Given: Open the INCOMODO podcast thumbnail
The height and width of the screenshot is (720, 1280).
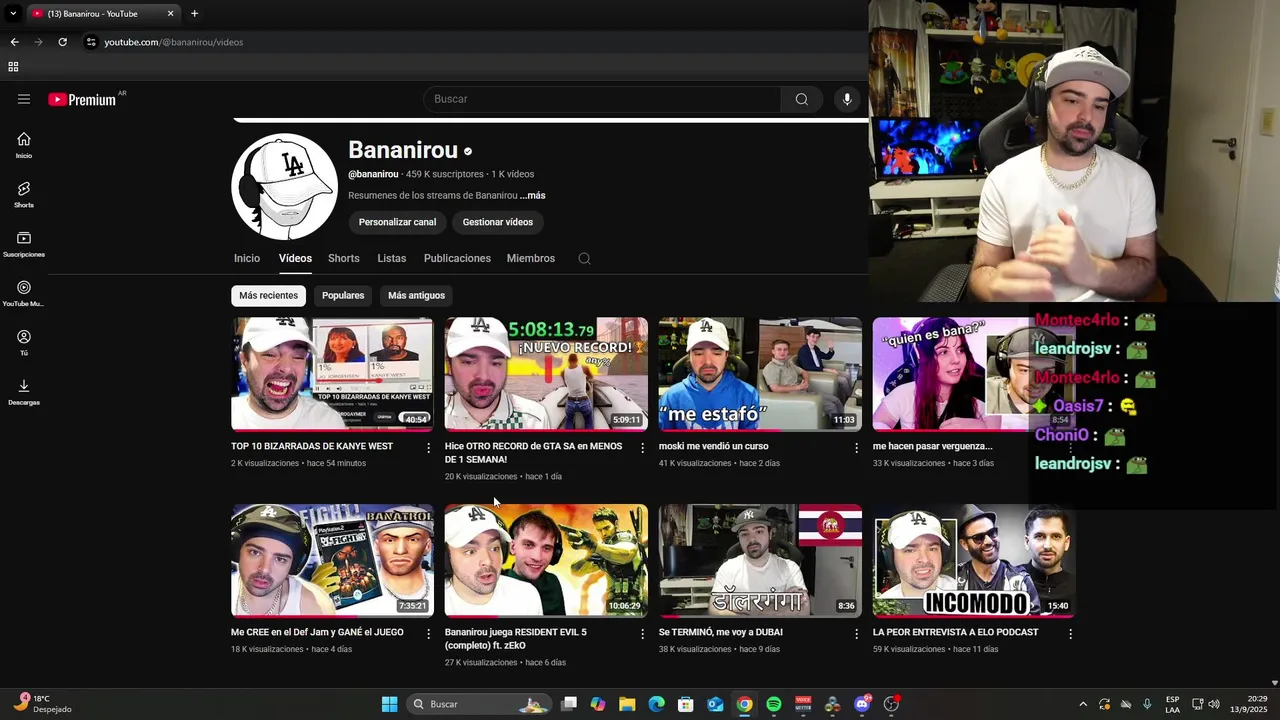Looking at the screenshot, I should point(974,560).
